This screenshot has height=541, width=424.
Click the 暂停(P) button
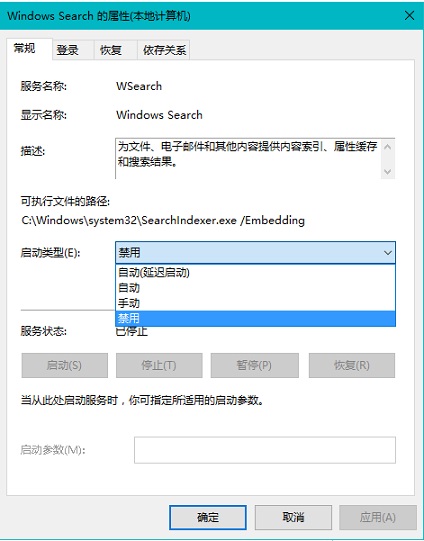click(255, 365)
